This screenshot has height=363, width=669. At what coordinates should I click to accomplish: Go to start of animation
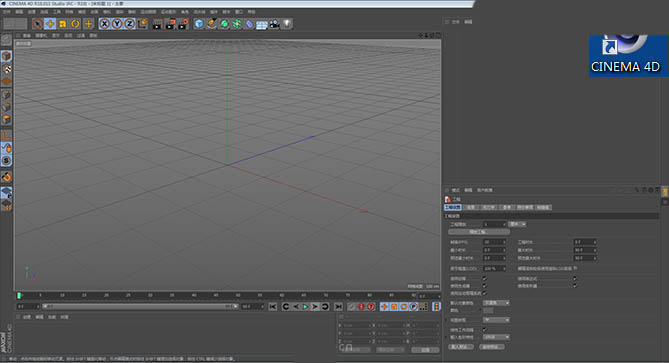pos(273,306)
